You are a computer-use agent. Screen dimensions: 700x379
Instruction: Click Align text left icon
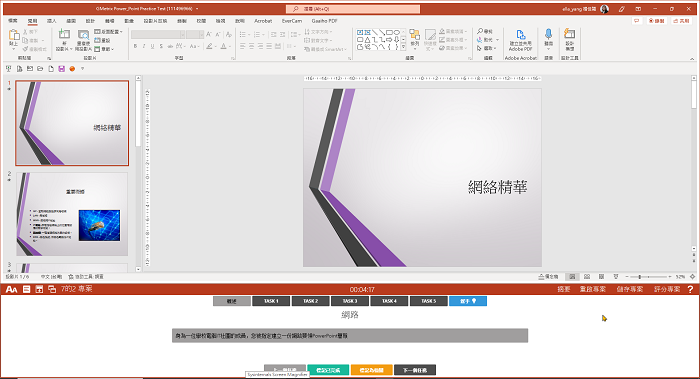coord(242,46)
